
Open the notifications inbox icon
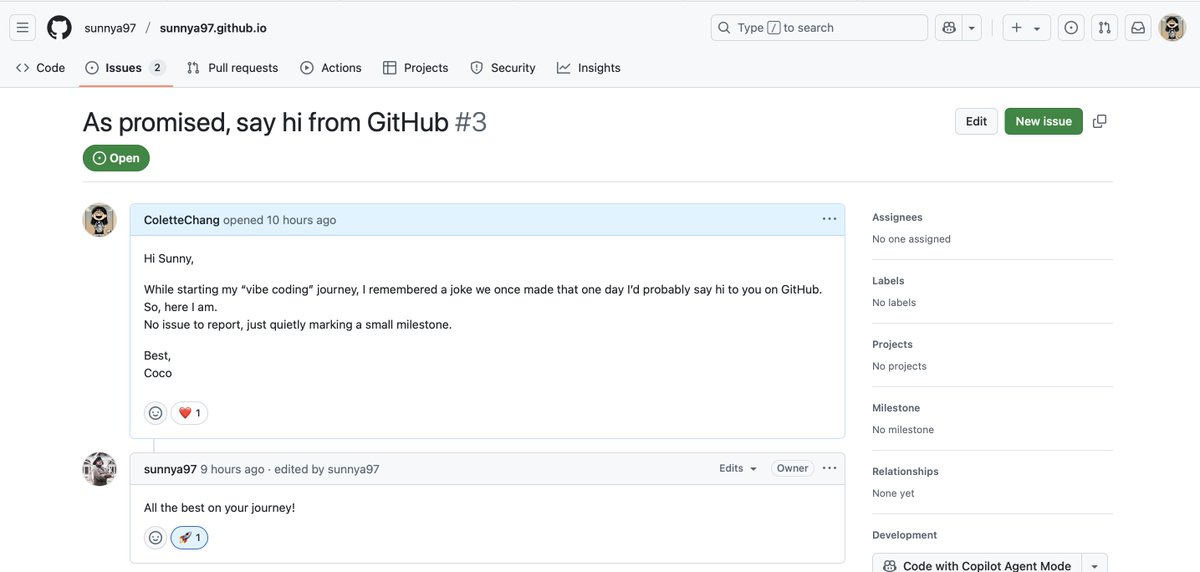point(1138,28)
